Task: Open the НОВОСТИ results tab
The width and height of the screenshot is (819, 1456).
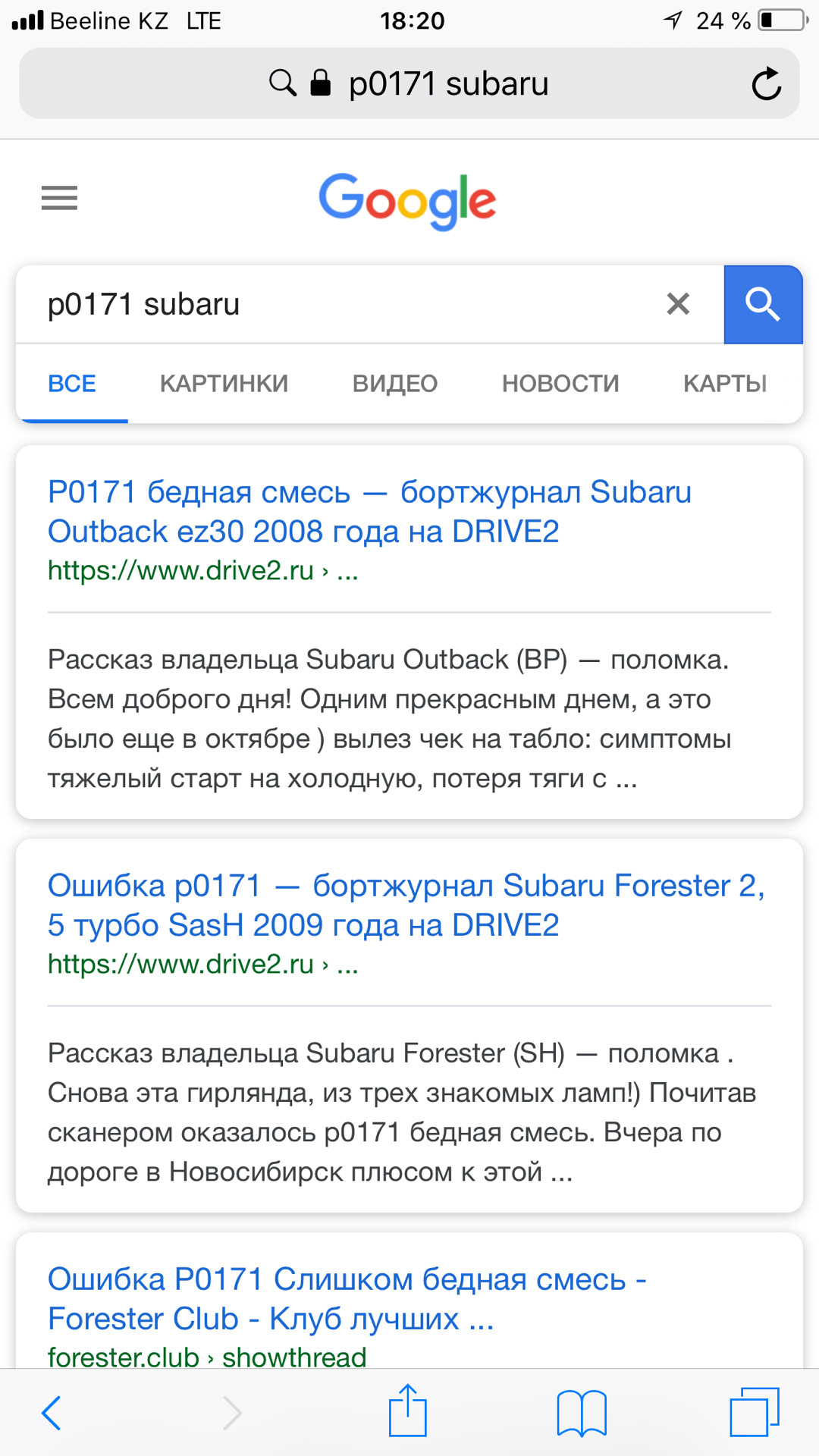Action: click(x=560, y=384)
